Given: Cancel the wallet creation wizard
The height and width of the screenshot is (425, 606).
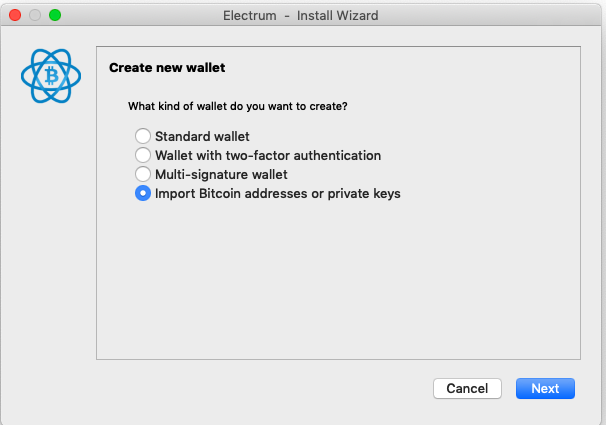Looking at the screenshot, I should pyautogui.click(x=467, y=388).
